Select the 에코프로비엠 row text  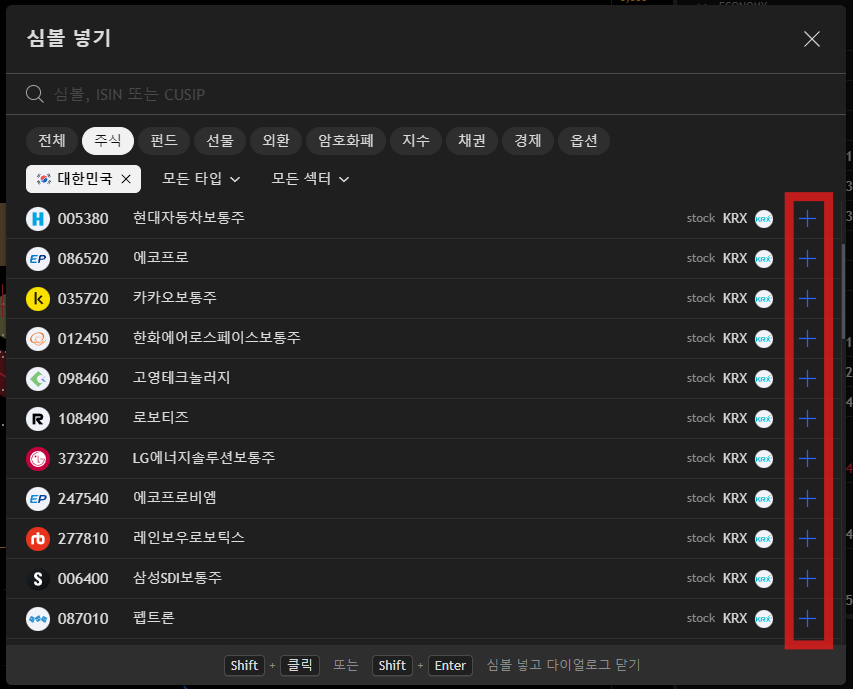coord(175,498)
